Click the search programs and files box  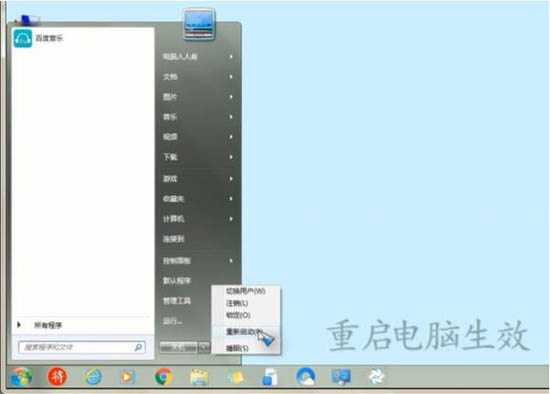coord(82,347)
